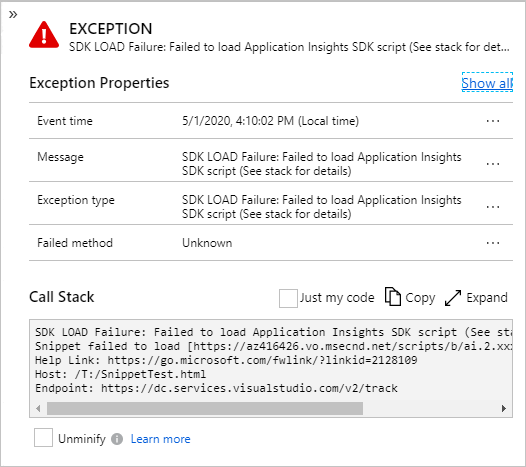The height and width of the screenshot is (467, 526).
Task: Click the Help Link line in call stack
Action: [x=226, y=360]
